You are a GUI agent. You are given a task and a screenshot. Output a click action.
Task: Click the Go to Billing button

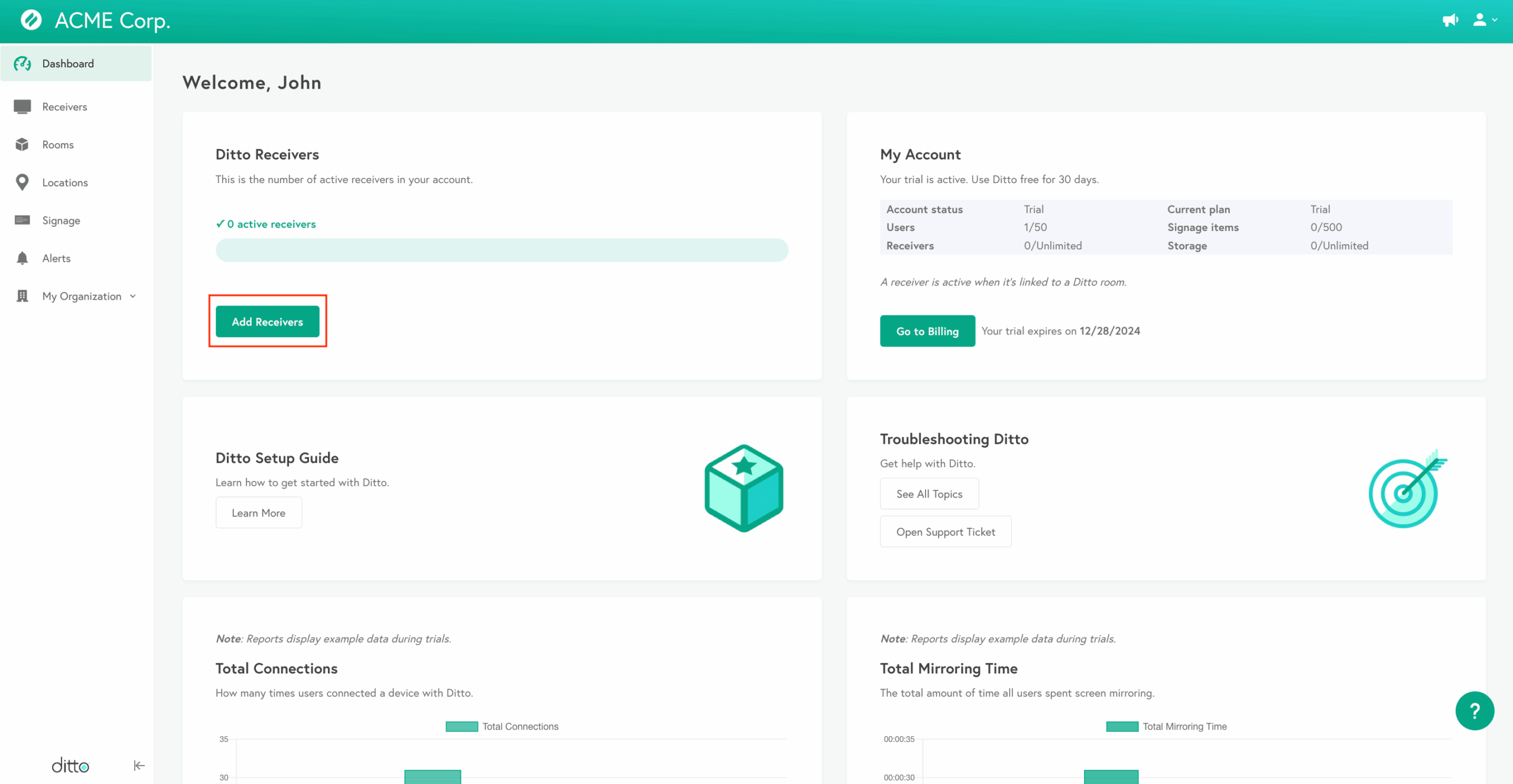pos(927,331)
